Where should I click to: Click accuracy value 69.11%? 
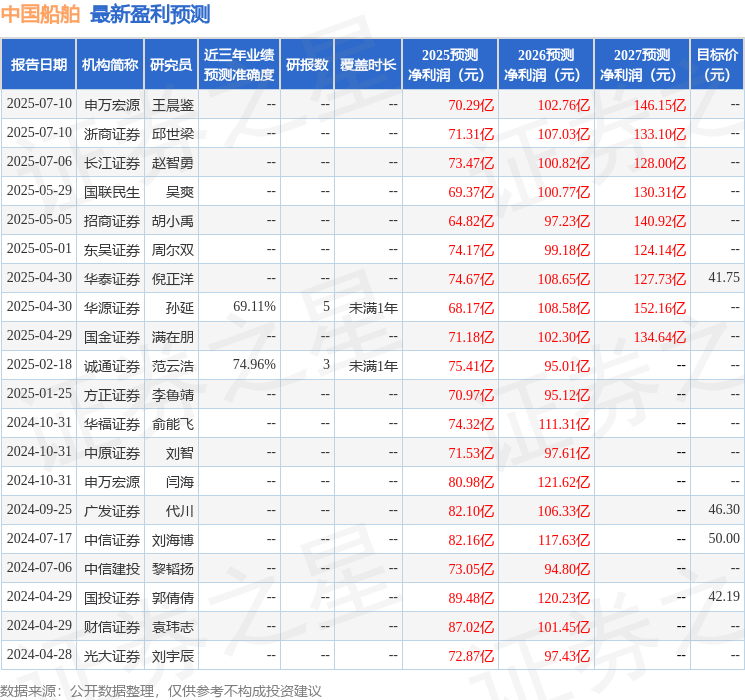tap(254, 307)
